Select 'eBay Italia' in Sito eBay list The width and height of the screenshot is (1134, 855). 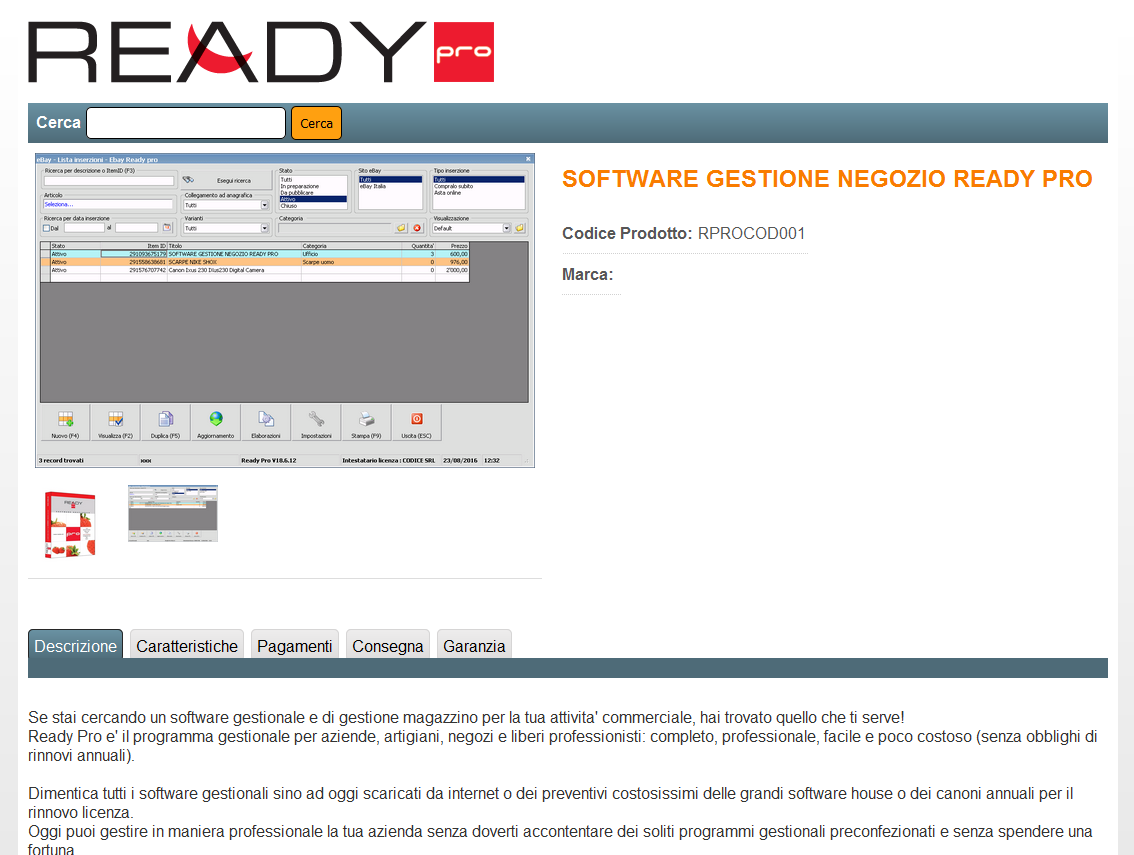[x=373, y=187]
